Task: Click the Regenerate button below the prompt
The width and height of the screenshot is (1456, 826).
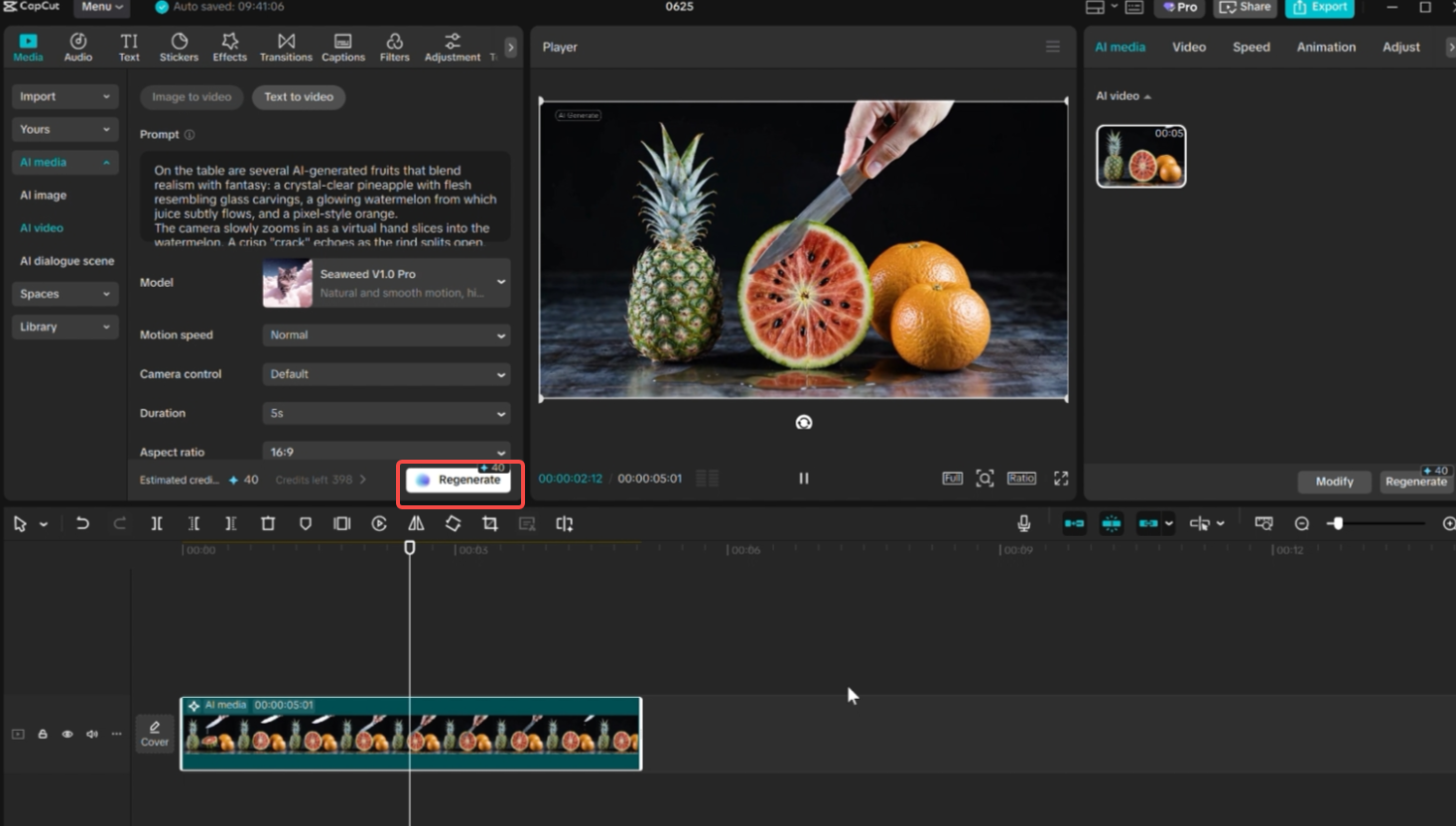Action: [x=460, y=480]
